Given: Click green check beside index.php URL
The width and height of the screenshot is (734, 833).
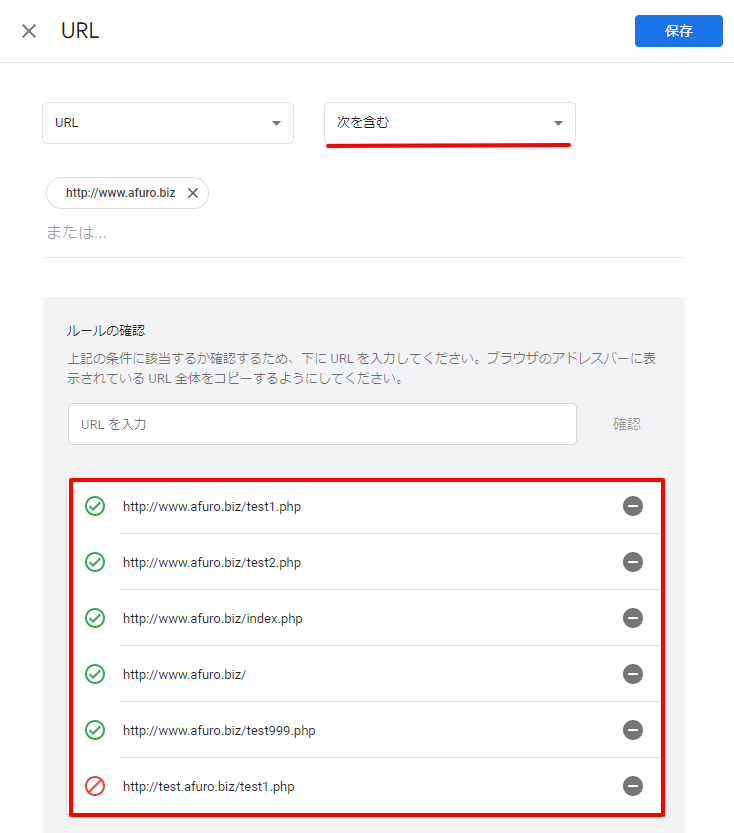Looking at the screenshot, I should point(95,618).
